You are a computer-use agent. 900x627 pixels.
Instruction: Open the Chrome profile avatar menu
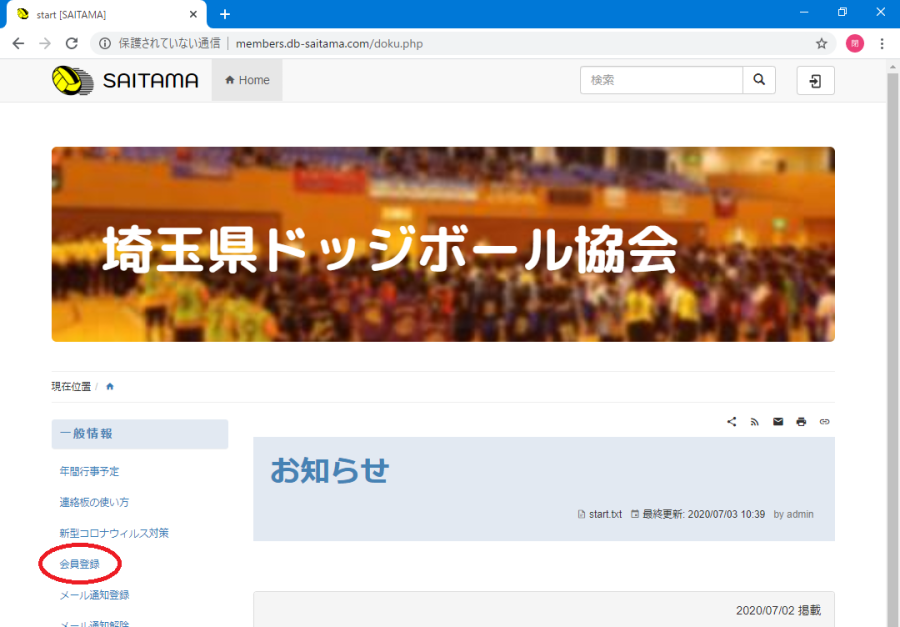coord(854,44)
